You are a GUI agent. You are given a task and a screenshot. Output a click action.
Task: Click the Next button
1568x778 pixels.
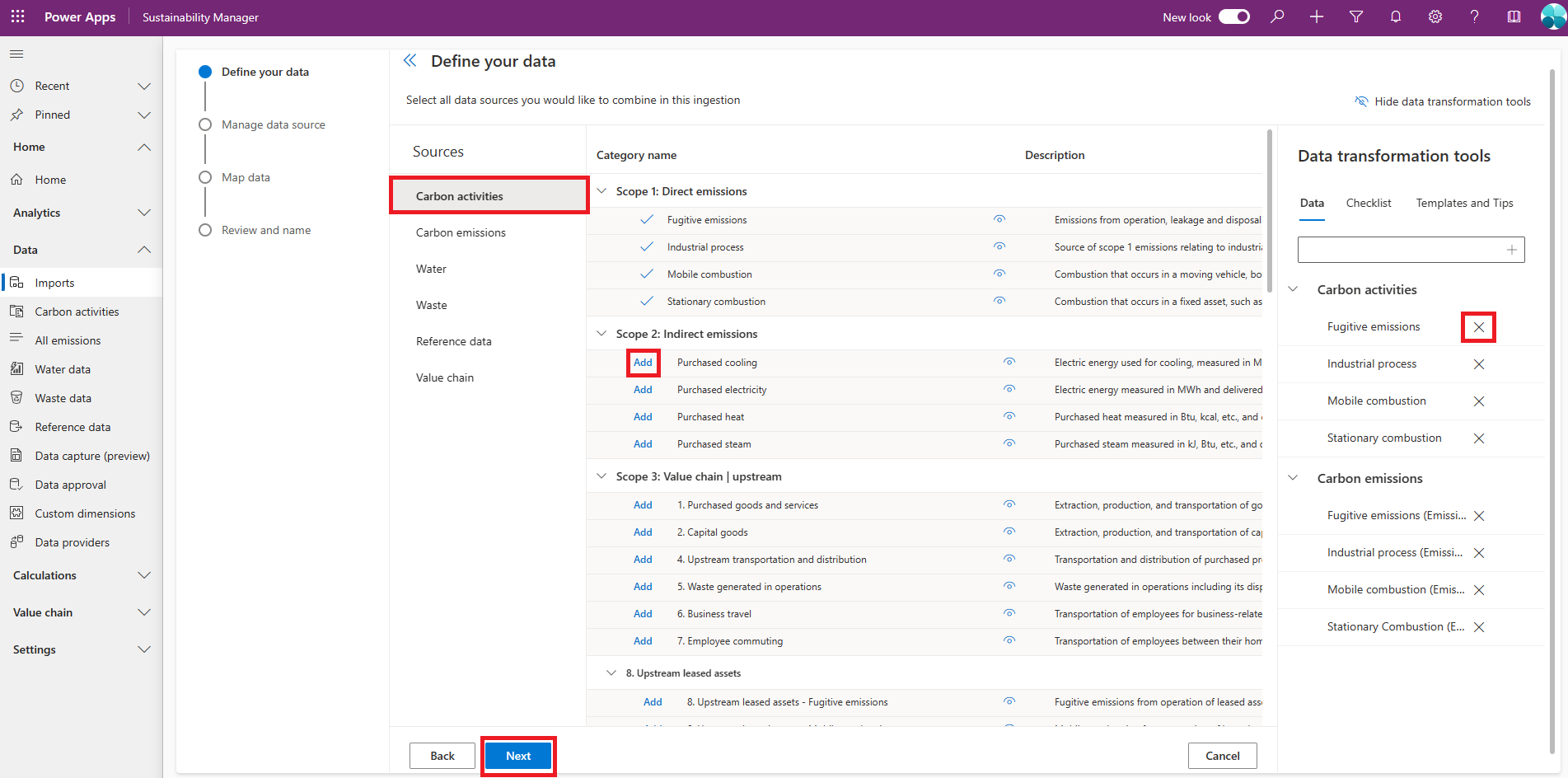pyautogui.click(x=518, y=756)
